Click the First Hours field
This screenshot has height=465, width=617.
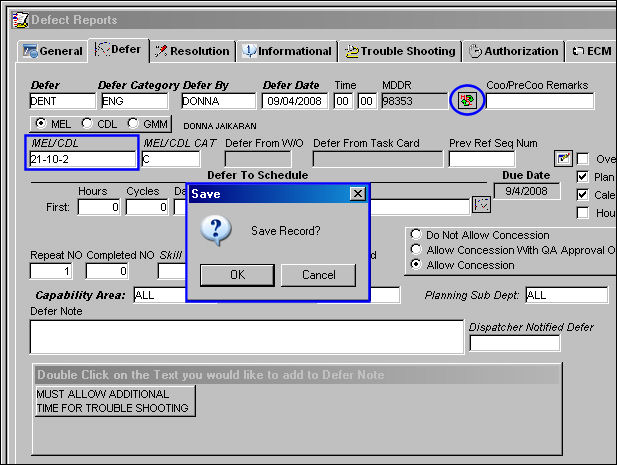[x=99, y=207]
